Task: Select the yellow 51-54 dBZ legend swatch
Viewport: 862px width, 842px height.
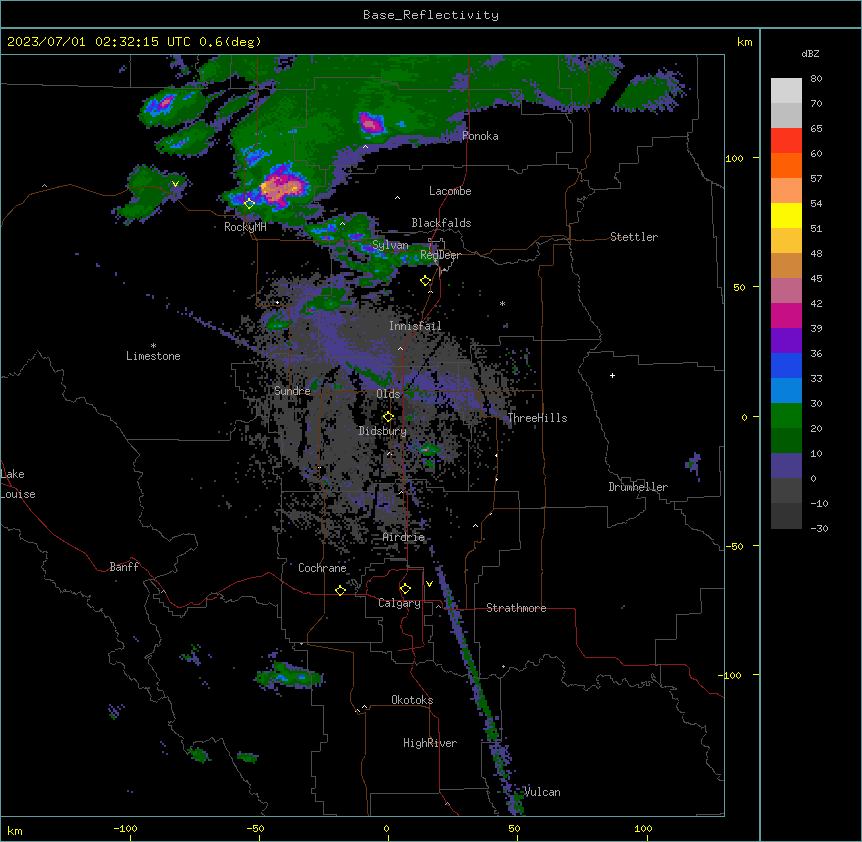Action: point(786,215)
